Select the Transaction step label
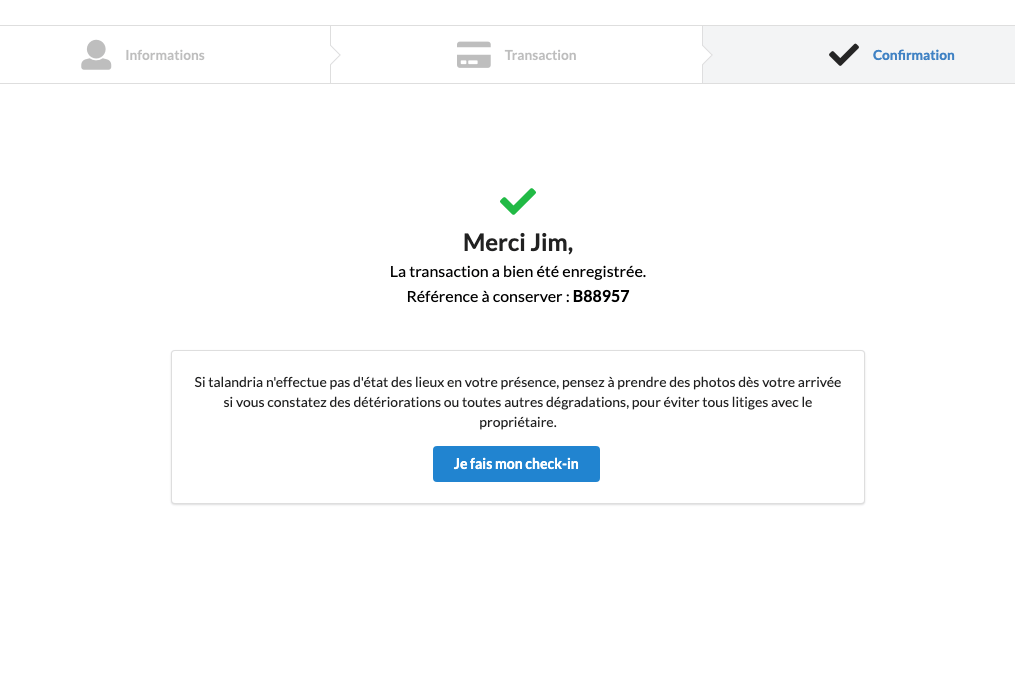 pyautogui.click(x=541, y=55)
